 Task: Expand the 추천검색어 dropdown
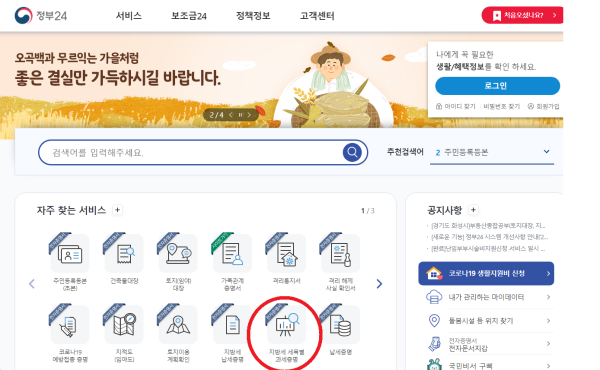pos(546,152)
